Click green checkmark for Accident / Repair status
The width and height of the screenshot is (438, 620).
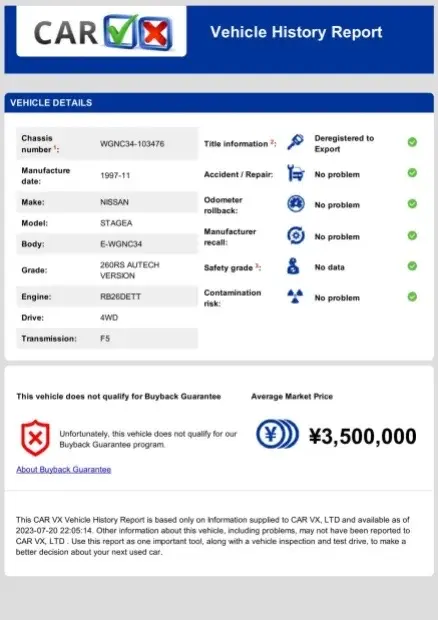[x=412, y=173]
